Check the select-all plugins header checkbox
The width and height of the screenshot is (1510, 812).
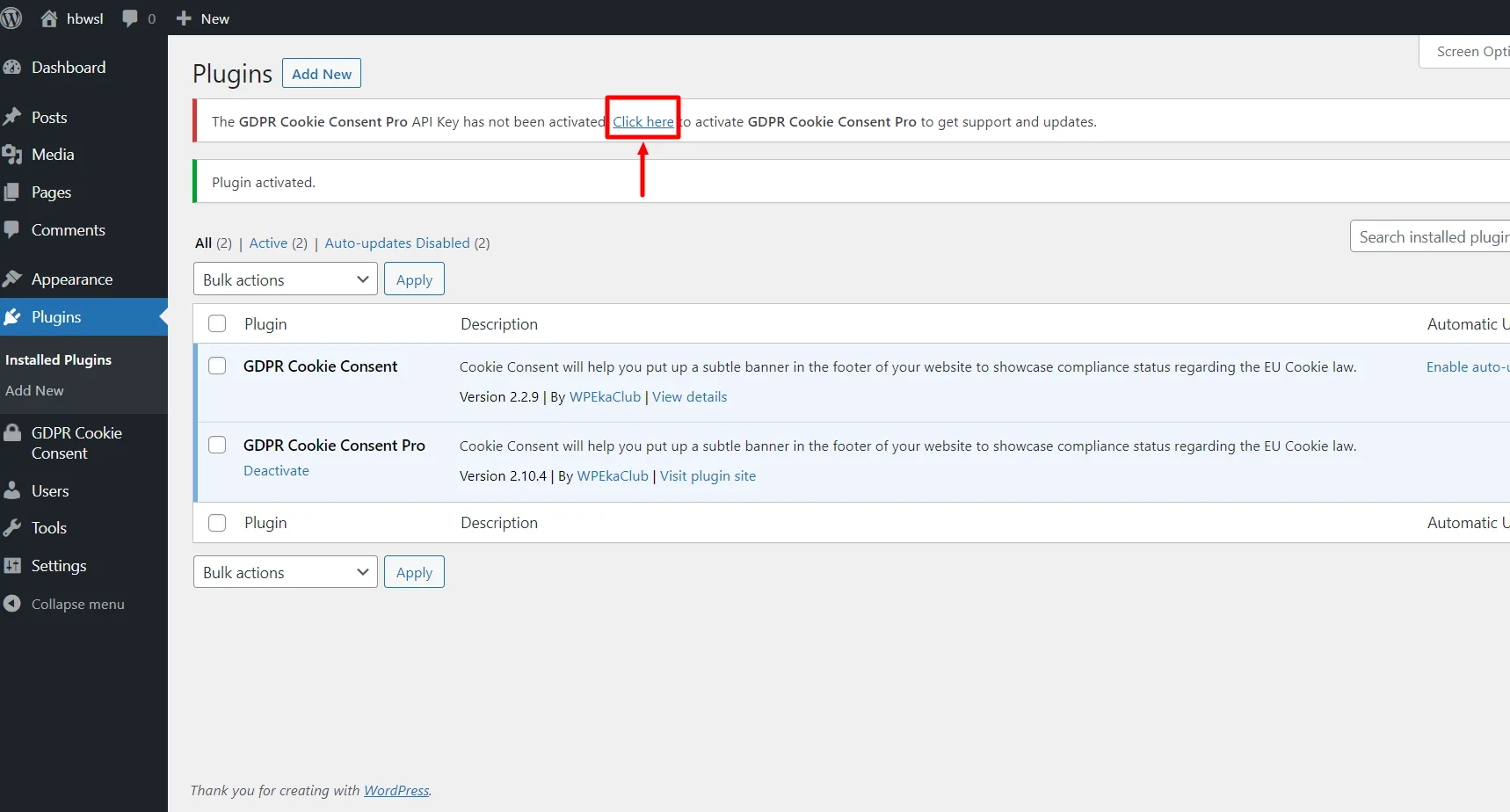[x=217, y=323]
